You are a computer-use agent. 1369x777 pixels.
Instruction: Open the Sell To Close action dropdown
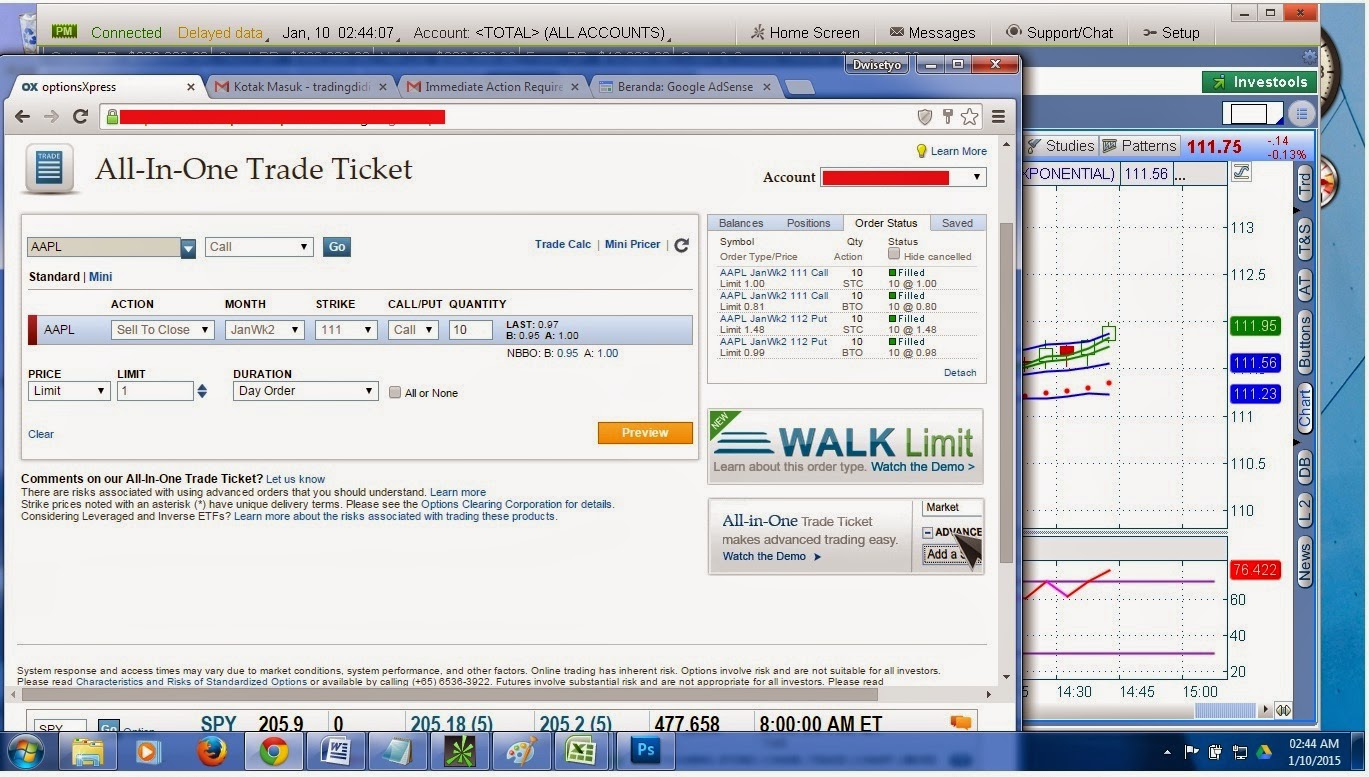click(x=162, y=330)
